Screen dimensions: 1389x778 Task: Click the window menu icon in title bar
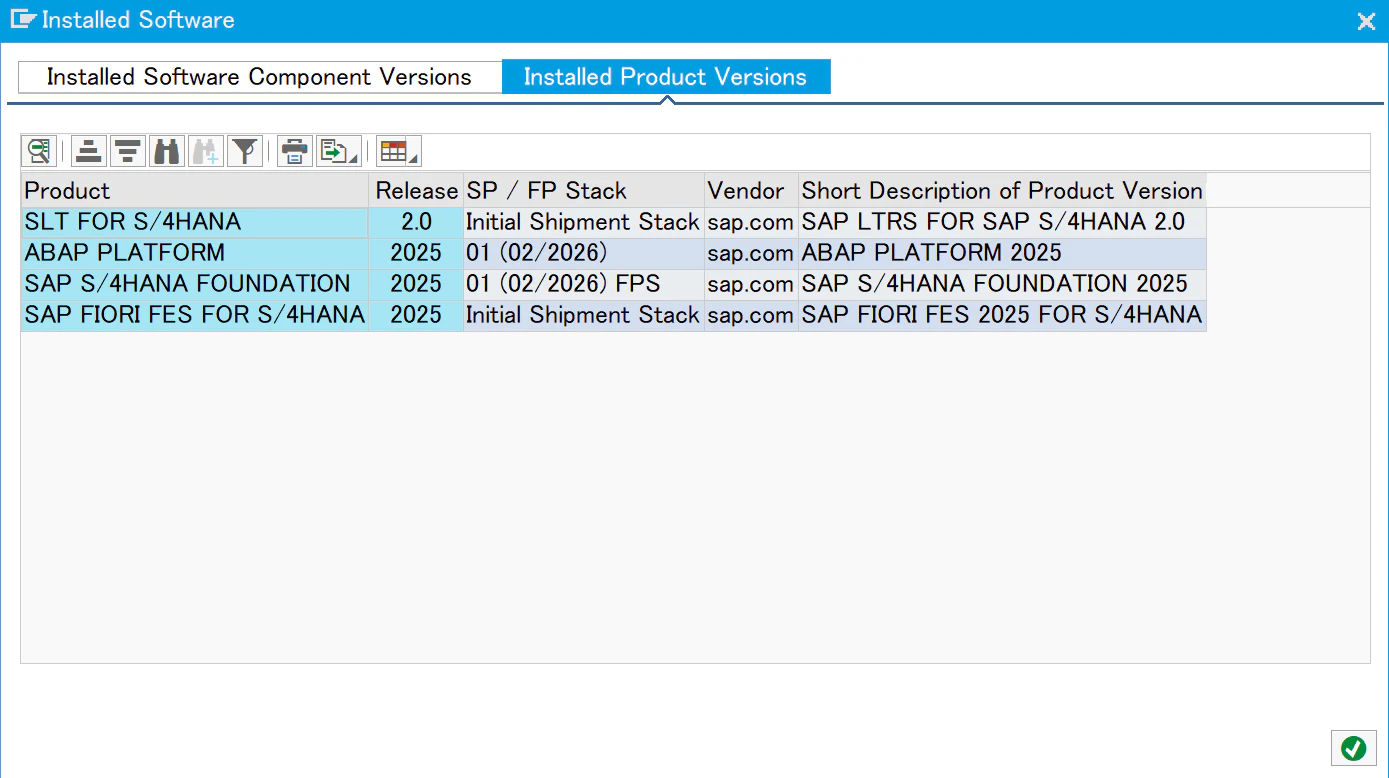23,20
